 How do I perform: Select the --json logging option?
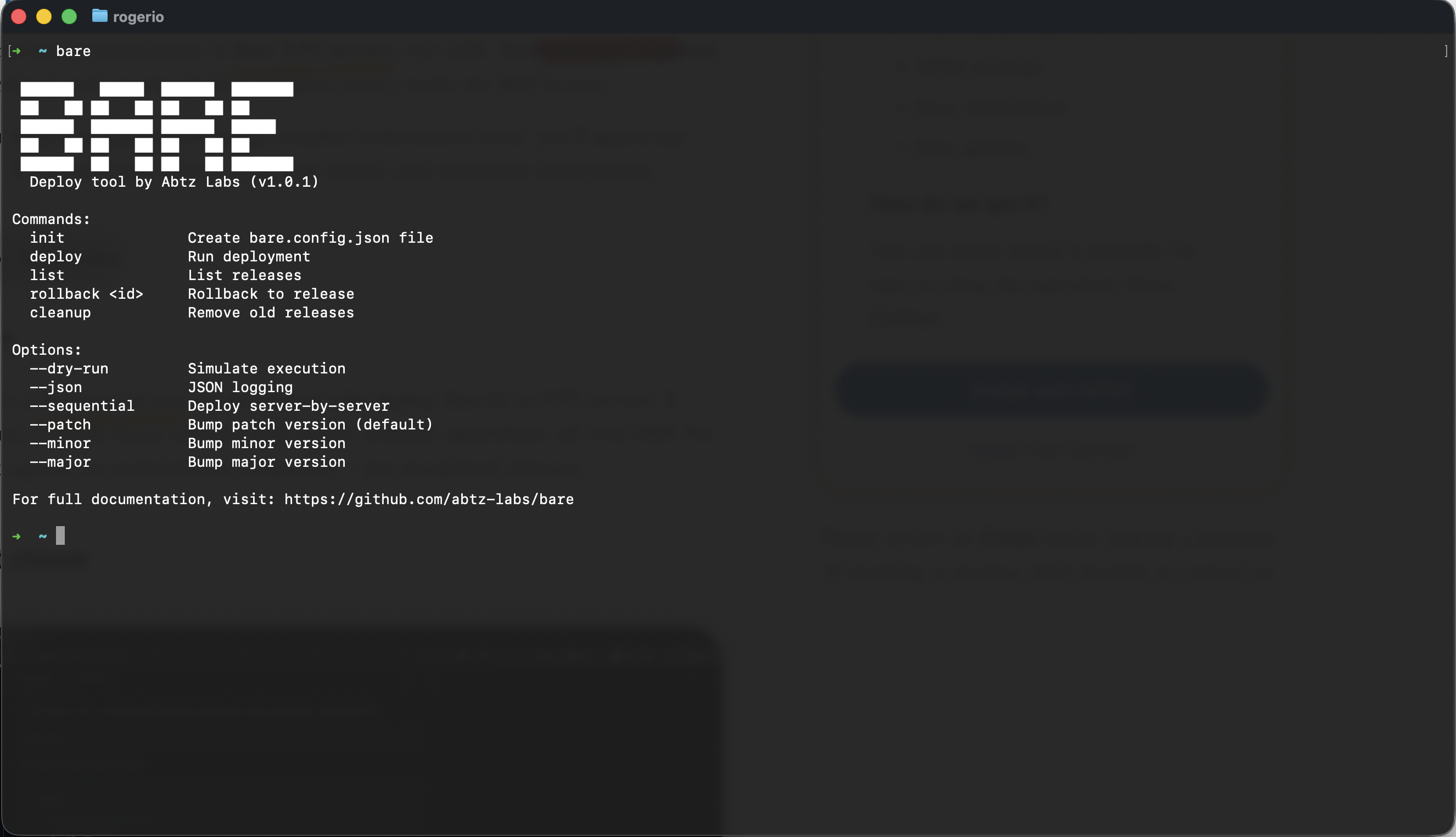coord(56,387)
